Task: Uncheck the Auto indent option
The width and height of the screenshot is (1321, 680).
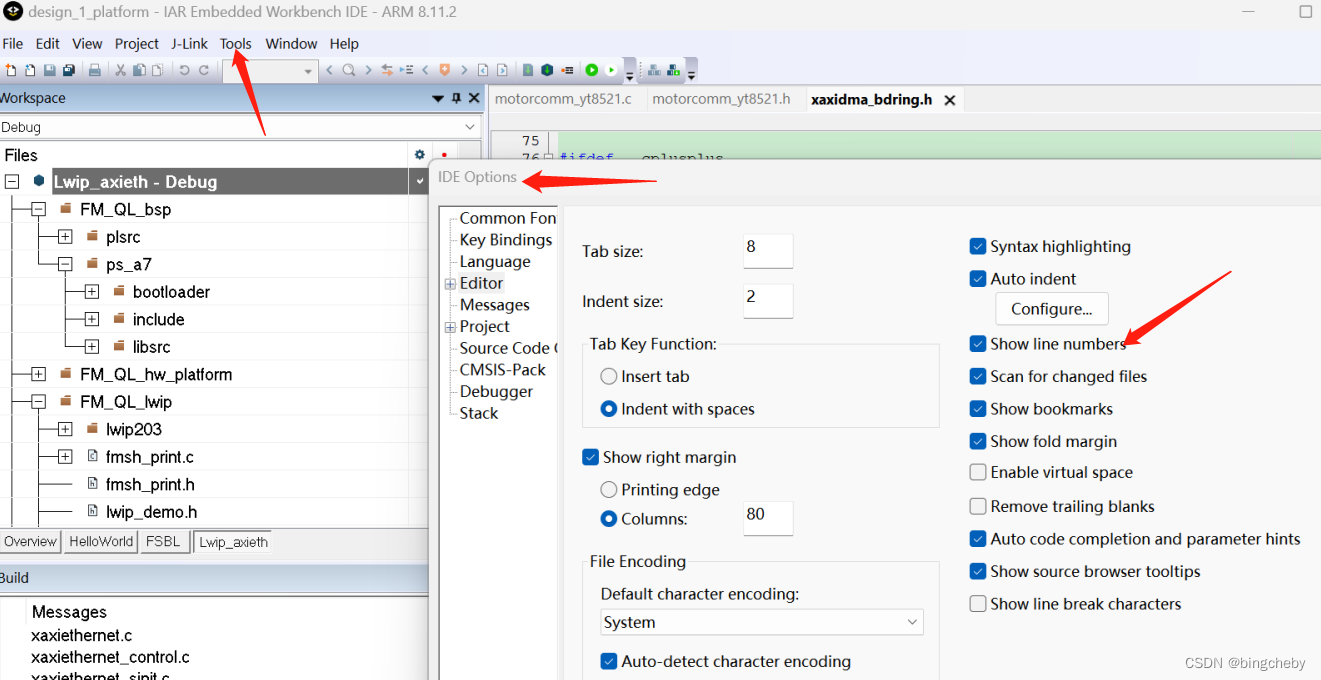Action: [x=978, y=279]
